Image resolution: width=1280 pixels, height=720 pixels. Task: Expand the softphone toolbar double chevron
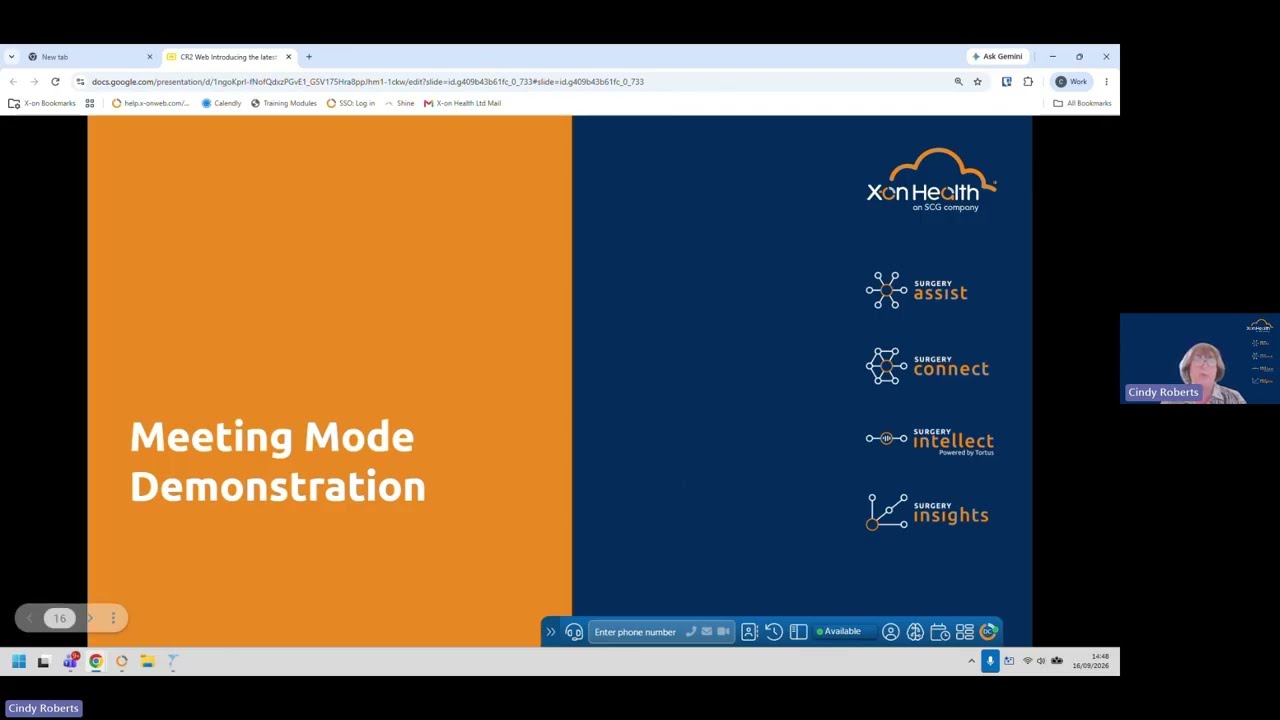550,632
